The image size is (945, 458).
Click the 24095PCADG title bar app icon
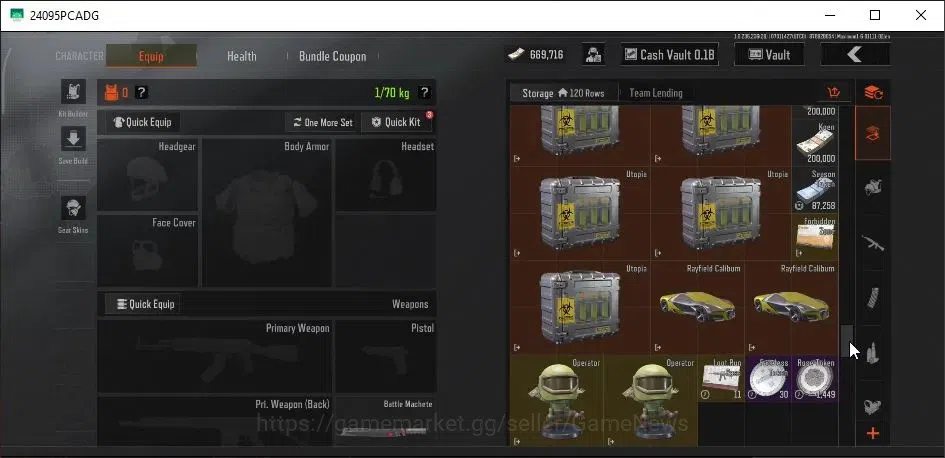17,15
